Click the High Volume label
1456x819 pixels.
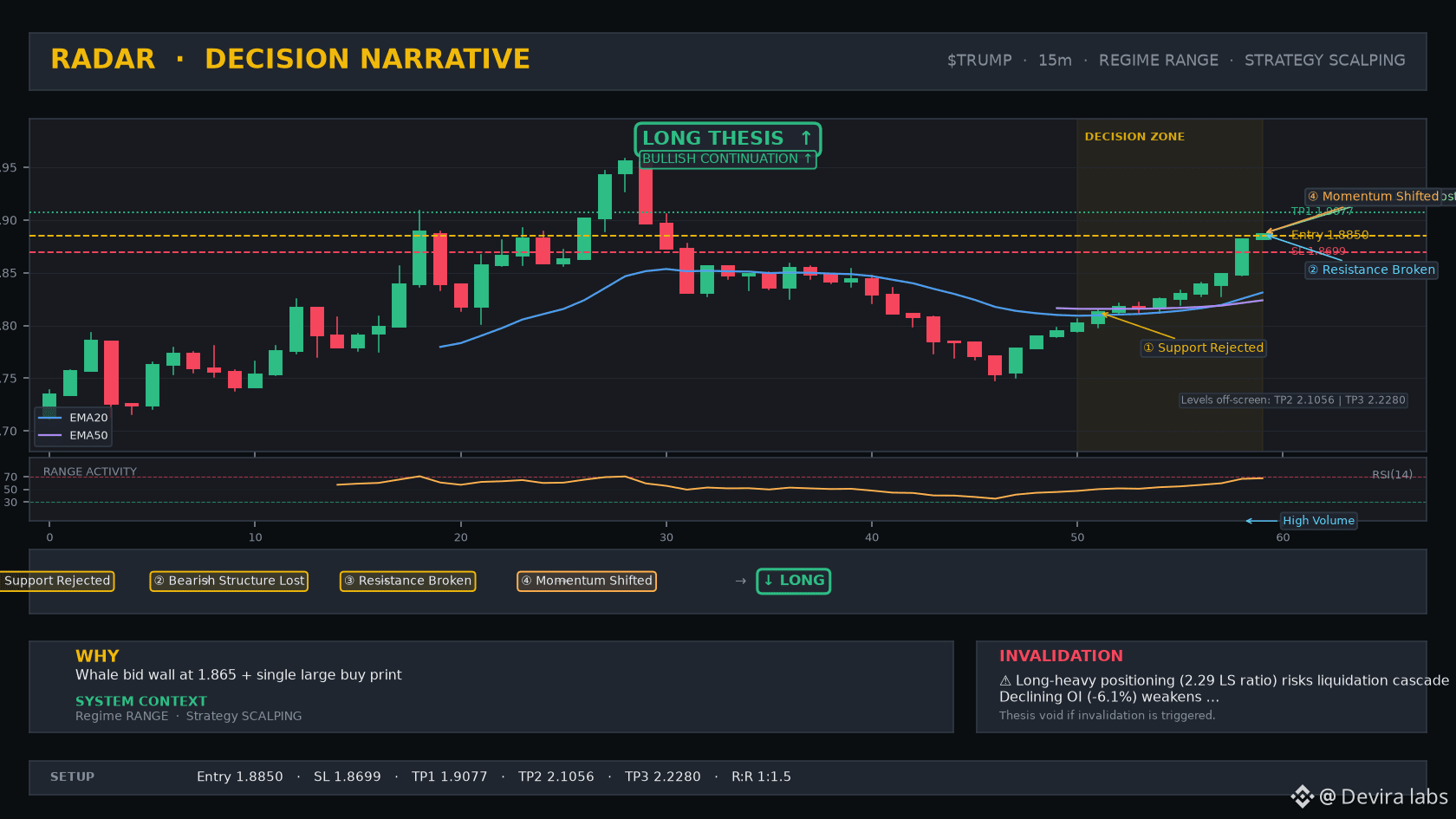point(1318,521)
